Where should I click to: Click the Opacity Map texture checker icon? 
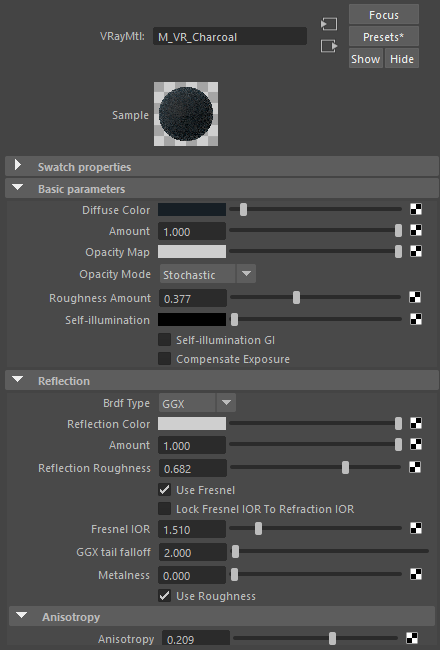click(416, 251)
